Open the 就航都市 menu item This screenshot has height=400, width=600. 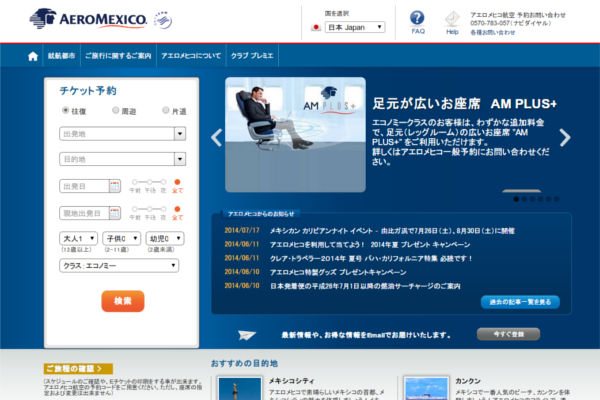[x=62, y=56]
